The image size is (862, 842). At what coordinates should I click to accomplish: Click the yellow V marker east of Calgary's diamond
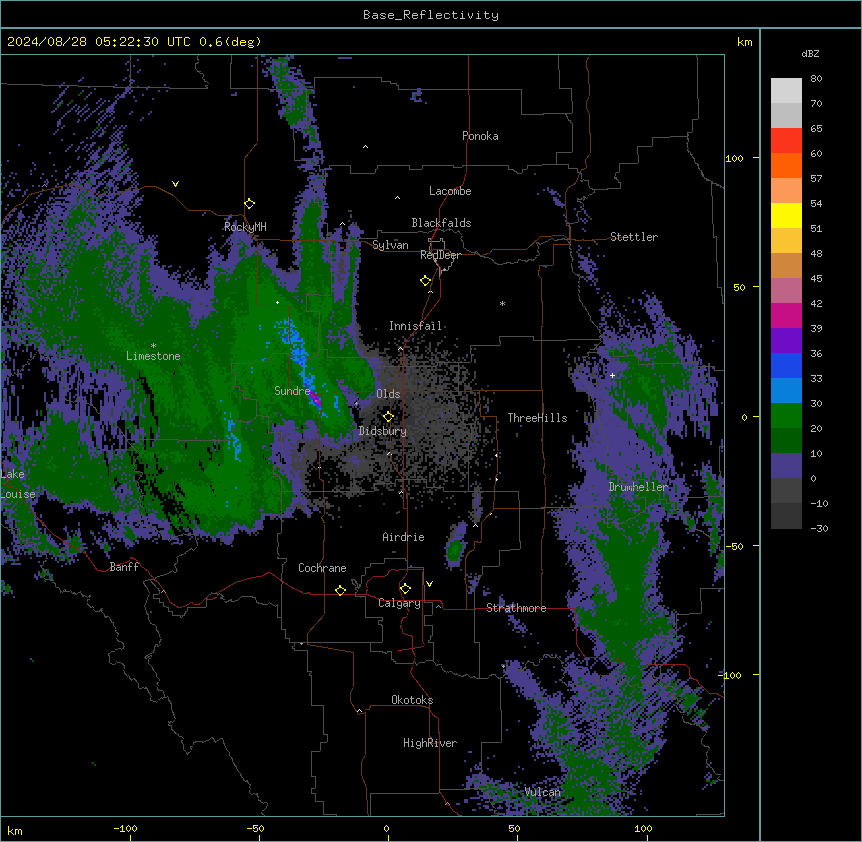point(429,584)
